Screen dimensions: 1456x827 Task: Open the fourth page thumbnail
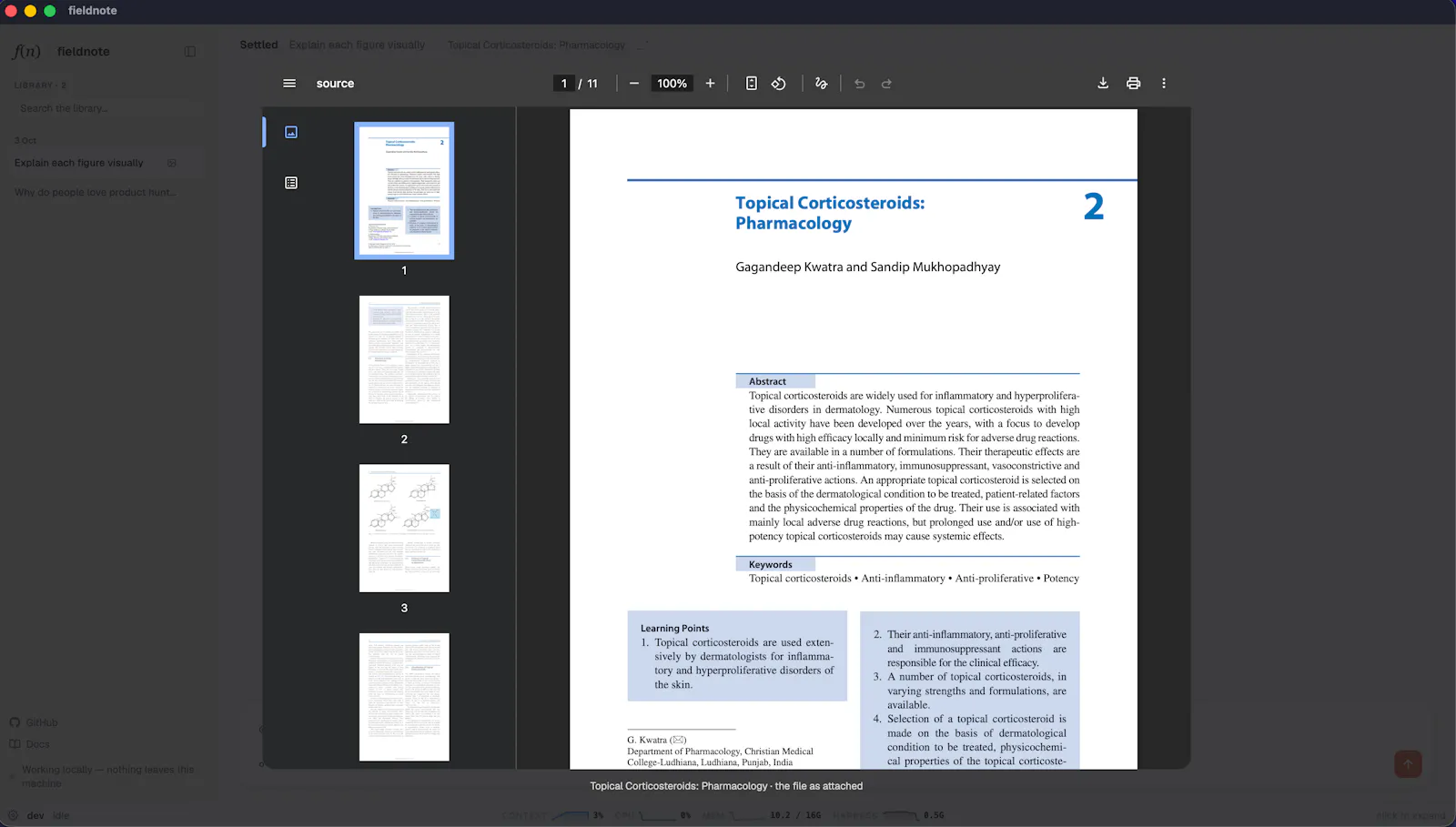[x=404, y=697]
